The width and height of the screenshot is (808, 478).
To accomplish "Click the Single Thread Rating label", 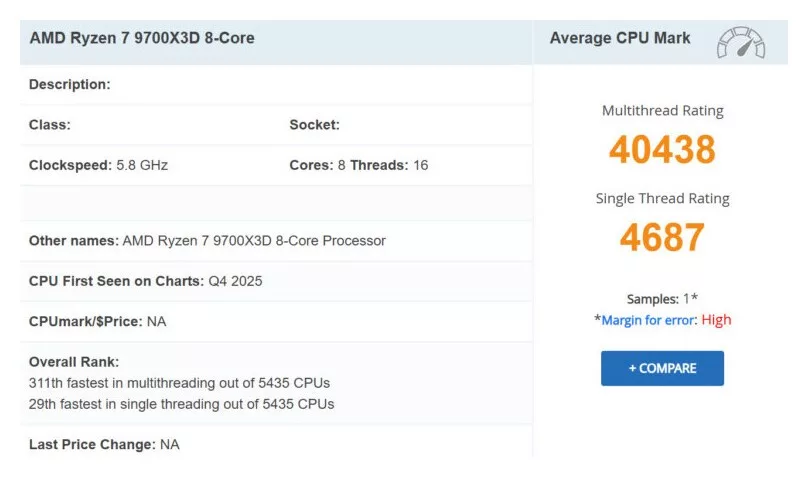I will click(x=662, y=198).
